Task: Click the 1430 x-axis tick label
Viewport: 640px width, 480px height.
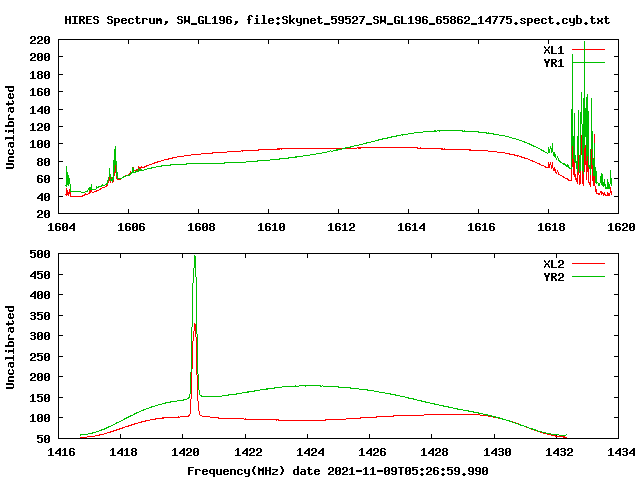Action: pyautogui.click(x=497, y=452)
